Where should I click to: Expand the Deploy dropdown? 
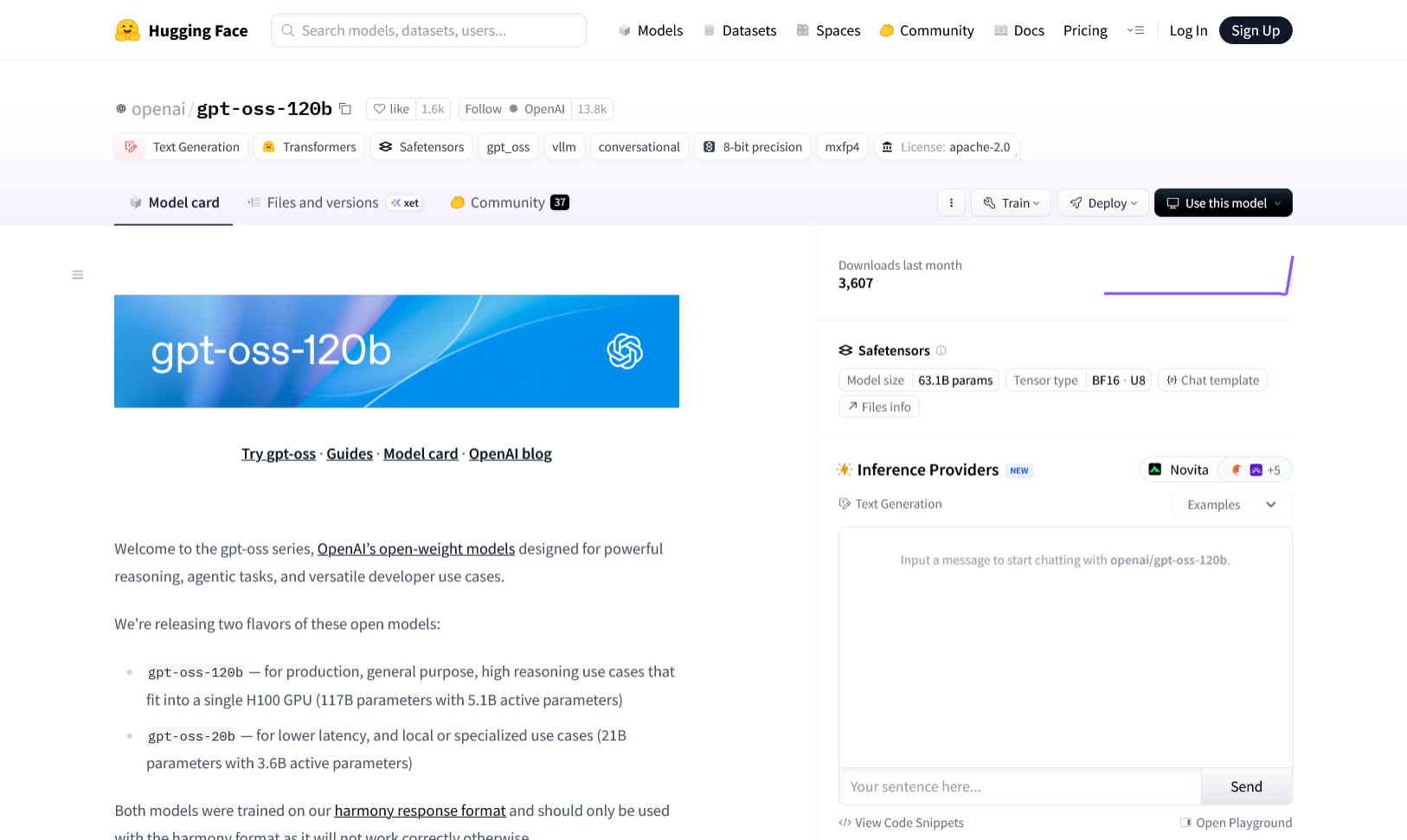pyautogui.click(x=1103, y=203)
